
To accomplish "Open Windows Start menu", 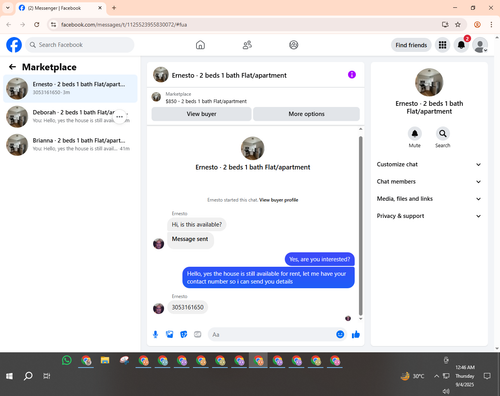I will pos(9,376).
